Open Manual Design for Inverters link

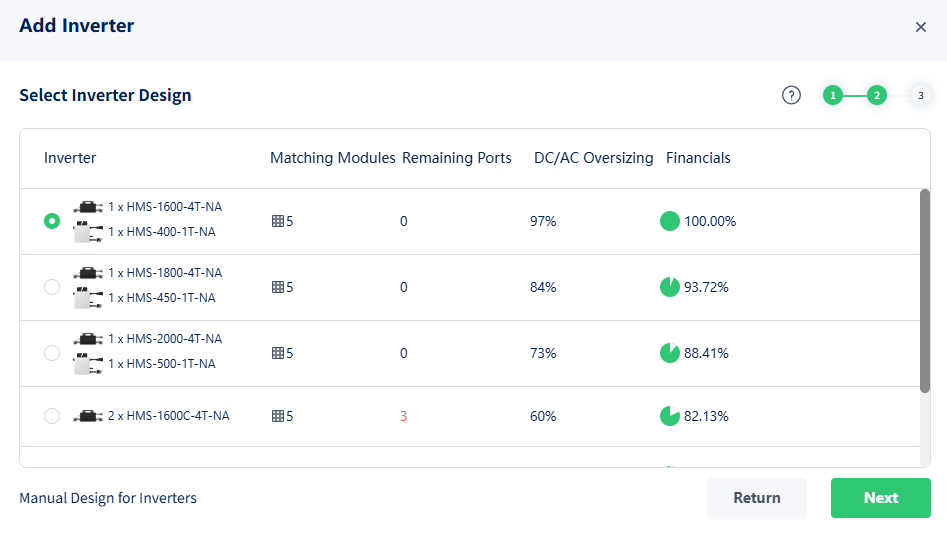pos(108,498)
